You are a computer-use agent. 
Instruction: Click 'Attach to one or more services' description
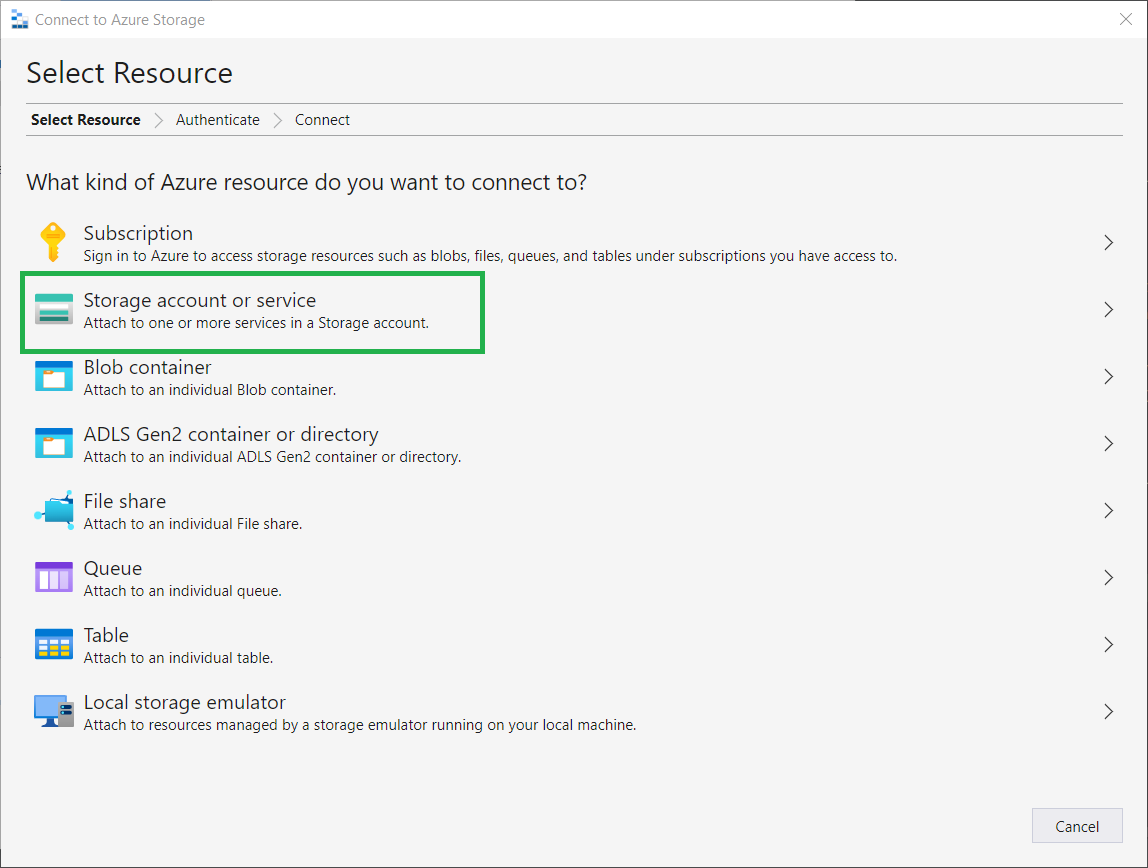[256, 323]
